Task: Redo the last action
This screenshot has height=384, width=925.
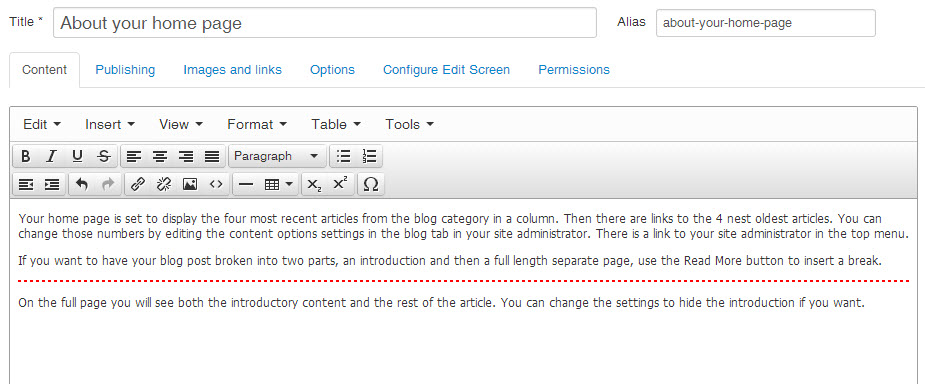Action: pos(108,185)
